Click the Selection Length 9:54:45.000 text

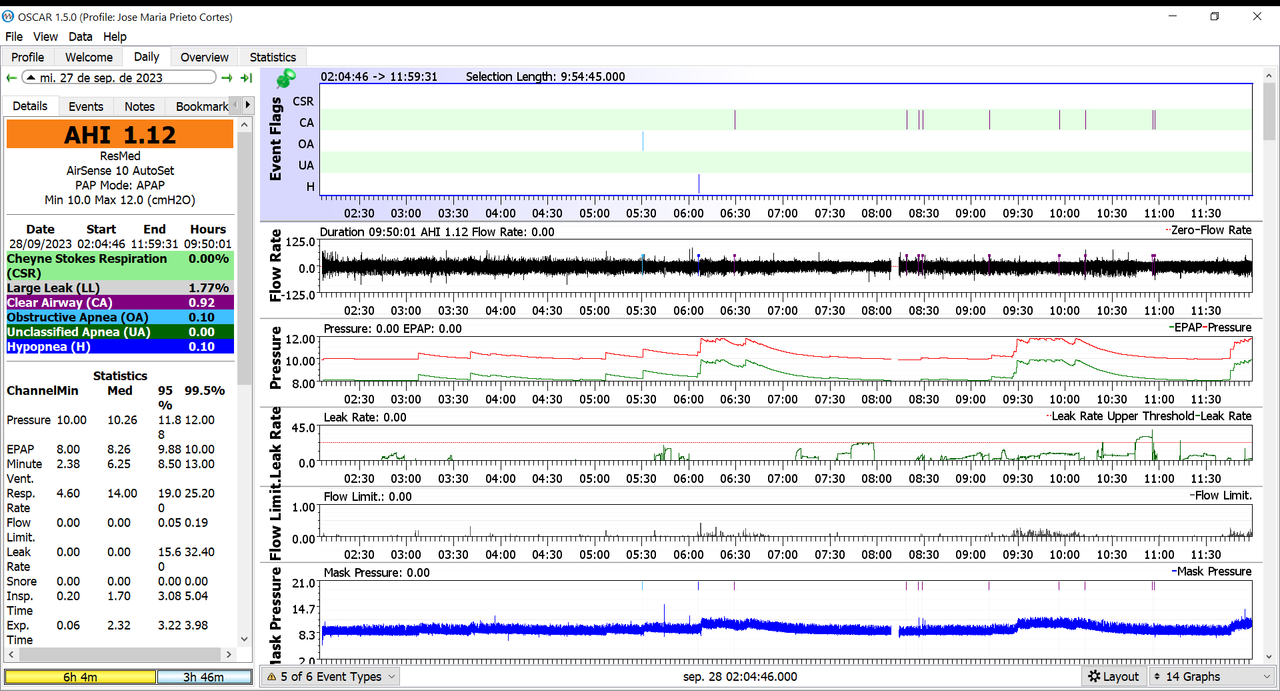[545, 77]
